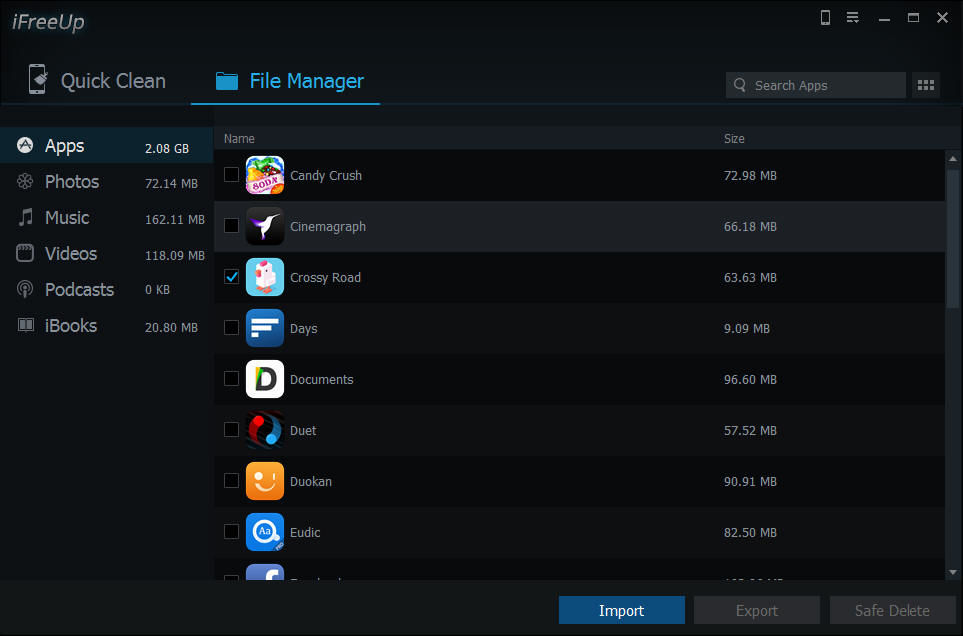The image size is (963, 636).
Task: Select the Documents app icon
Action: pyautogui.click(x=265, y=379)
